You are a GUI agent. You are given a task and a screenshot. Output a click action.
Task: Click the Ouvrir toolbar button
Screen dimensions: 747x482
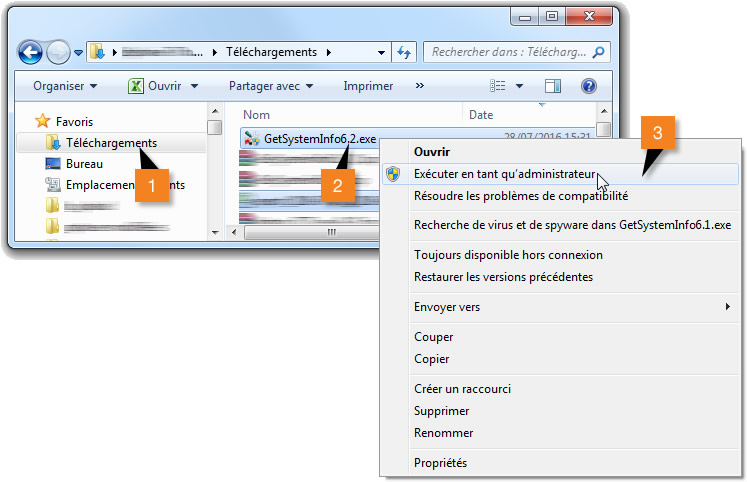(x=164, y=86)
